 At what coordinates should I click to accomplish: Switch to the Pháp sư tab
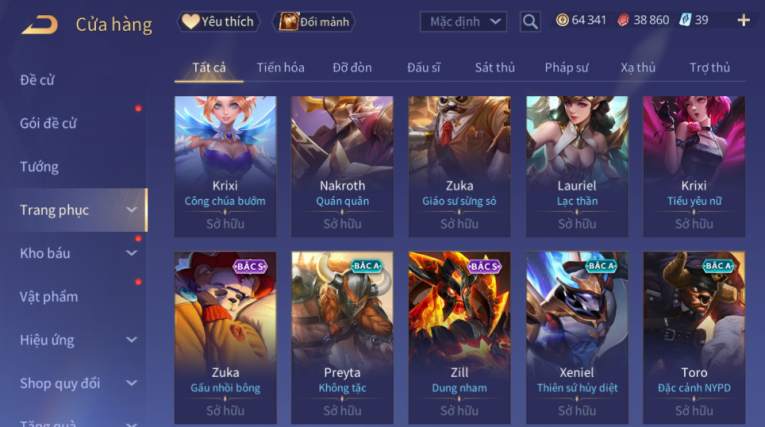tap(566, 67)
